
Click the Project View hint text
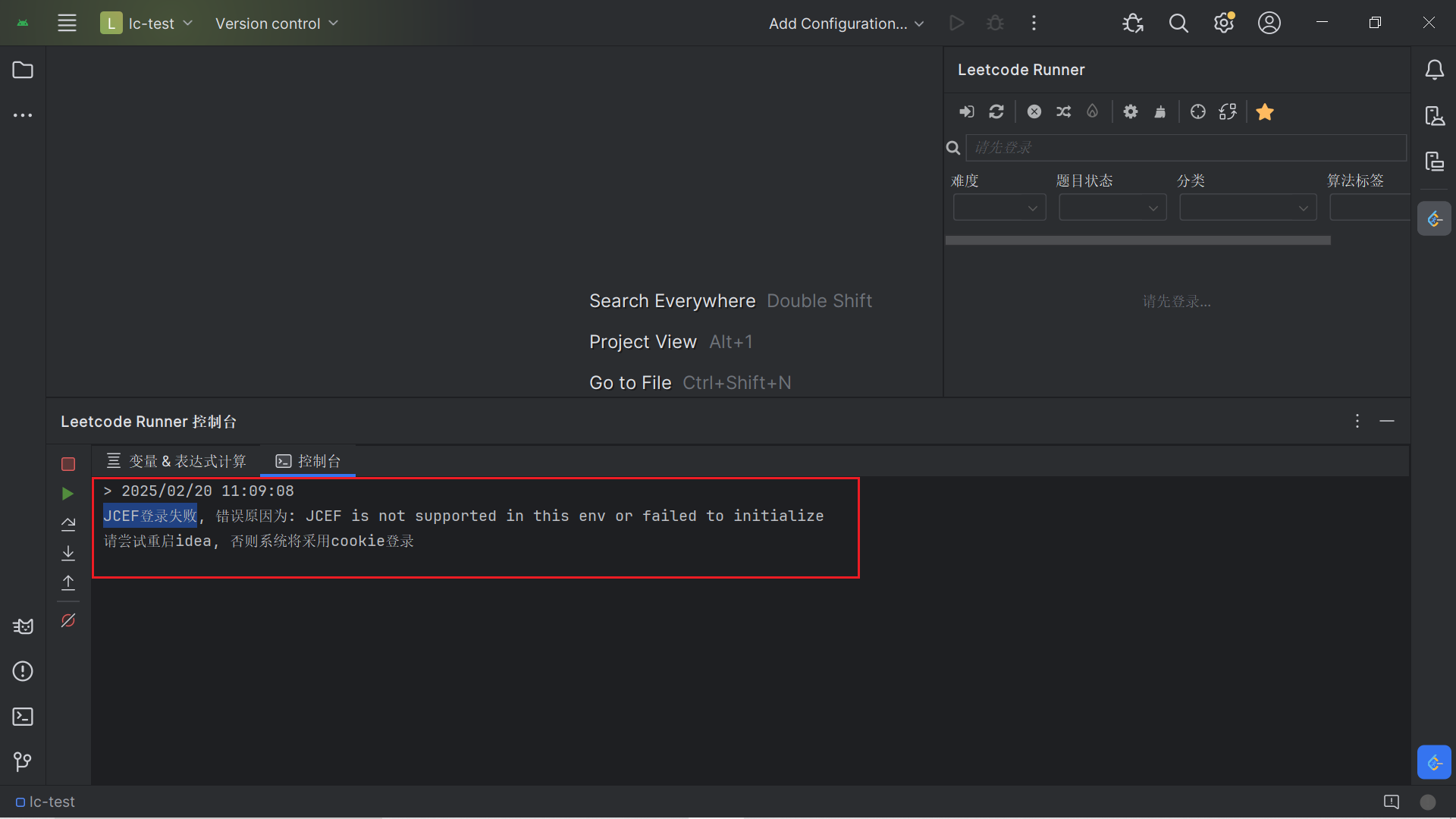[643, 342]
